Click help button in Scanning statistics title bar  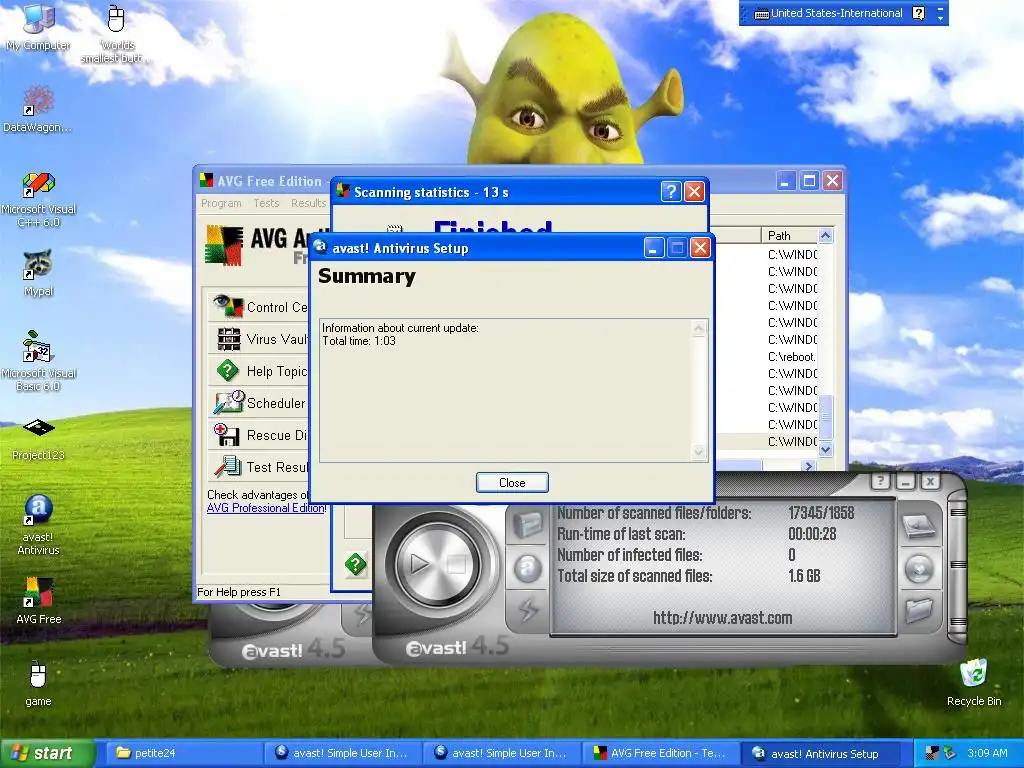[x=671, y=191]
